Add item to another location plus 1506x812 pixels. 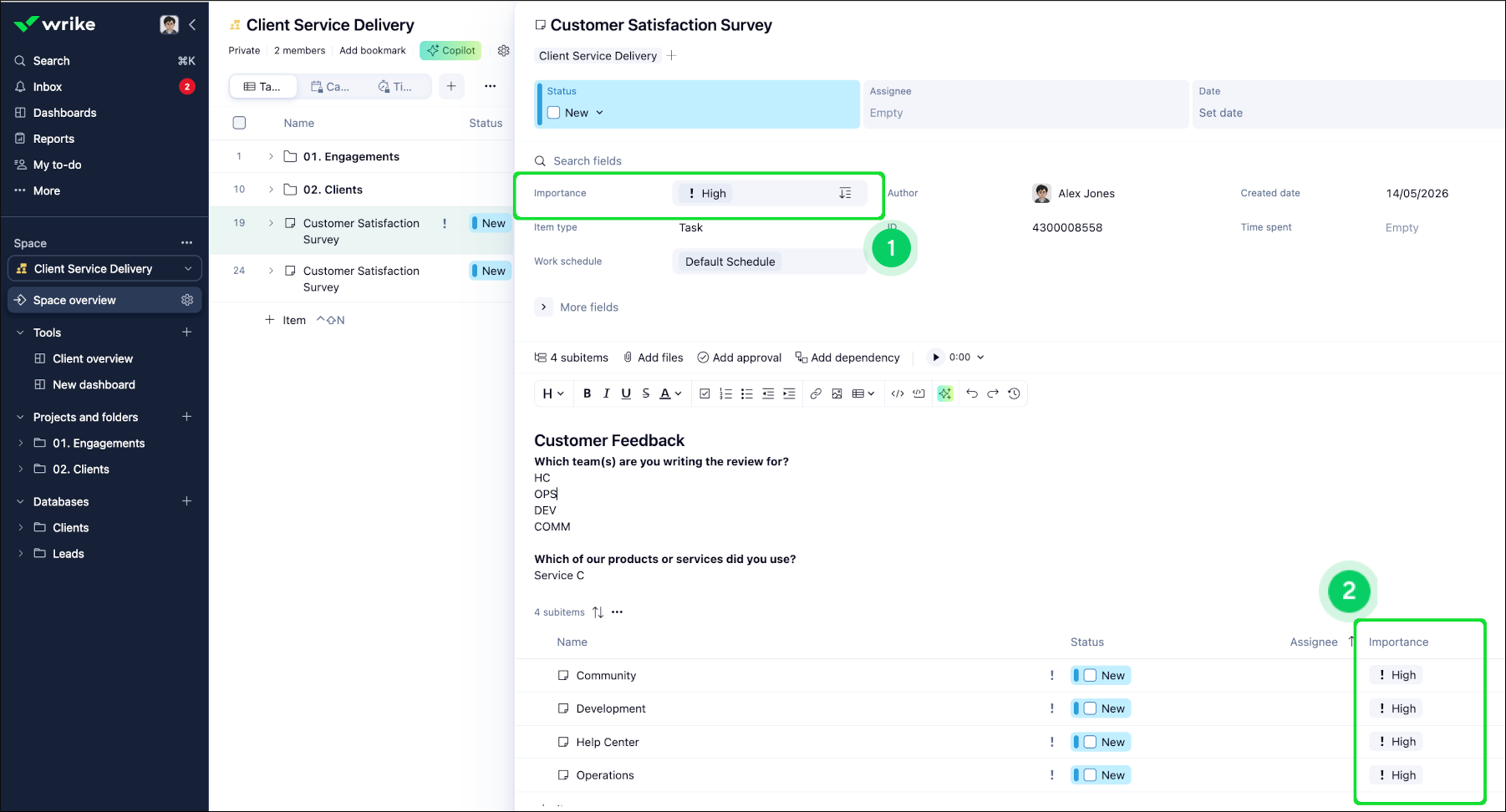pyautogui.click(x=672, y=56)
